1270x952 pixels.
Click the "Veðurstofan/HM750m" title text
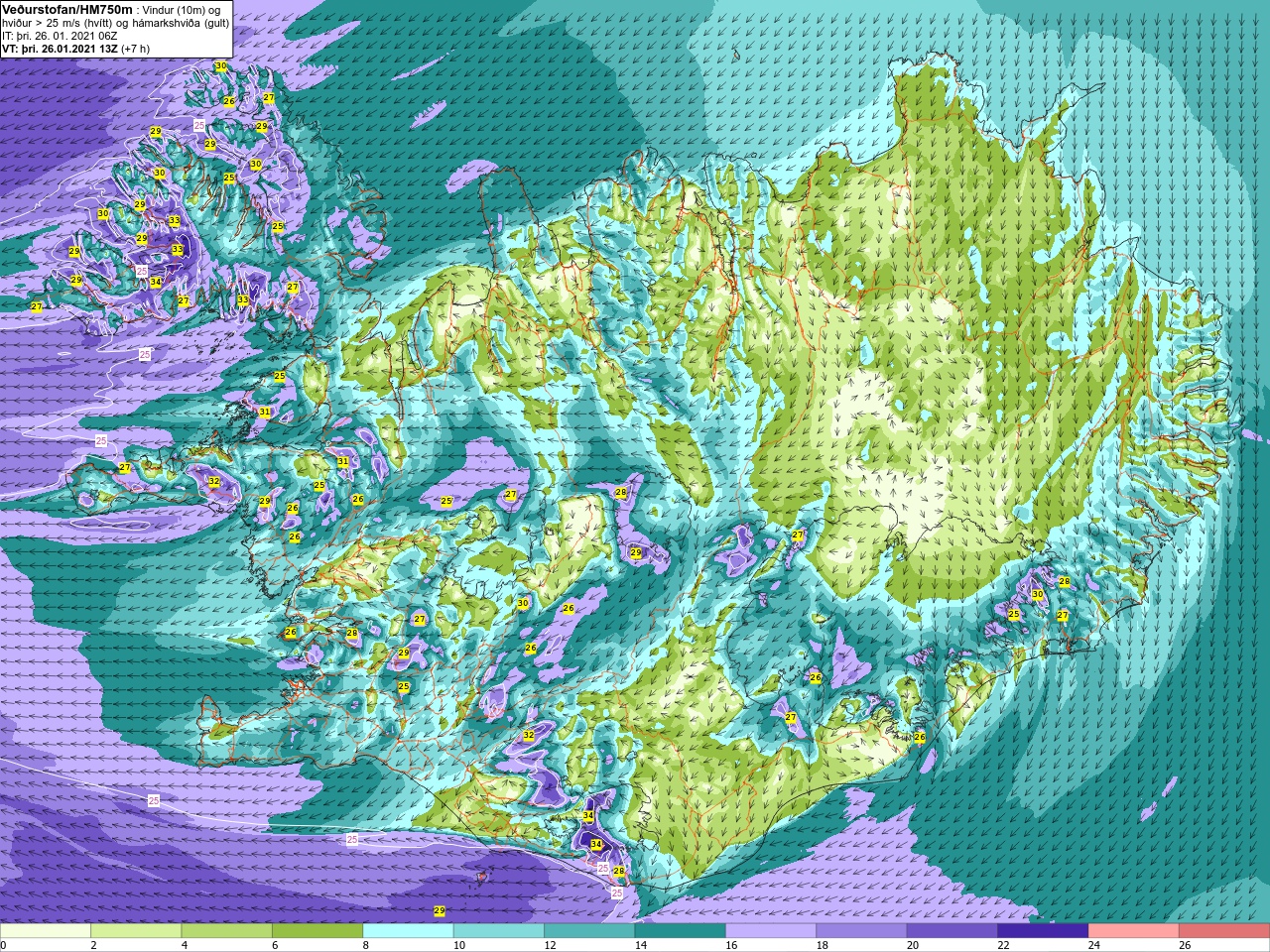66,9
